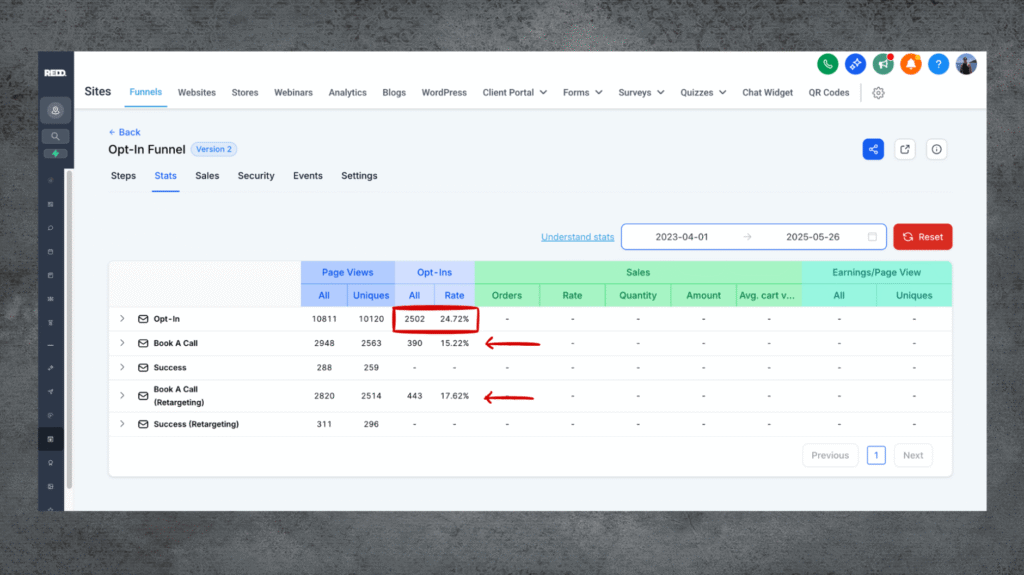Viewport: 1024px width, 575px height.
Task: Open the Websites menu item
Action: (197, 93)
